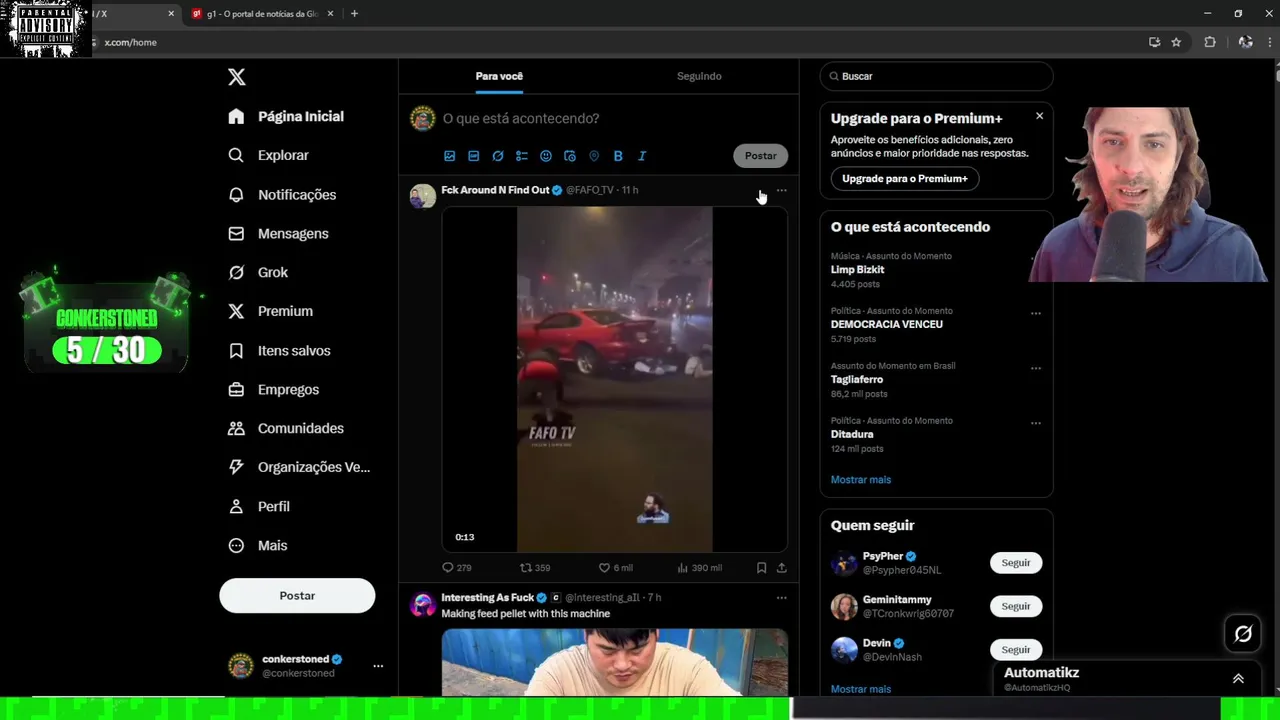This screenshot has width=1280, height=720.
Task: Open Explorar in the sidebar
Action: (268, 155)
